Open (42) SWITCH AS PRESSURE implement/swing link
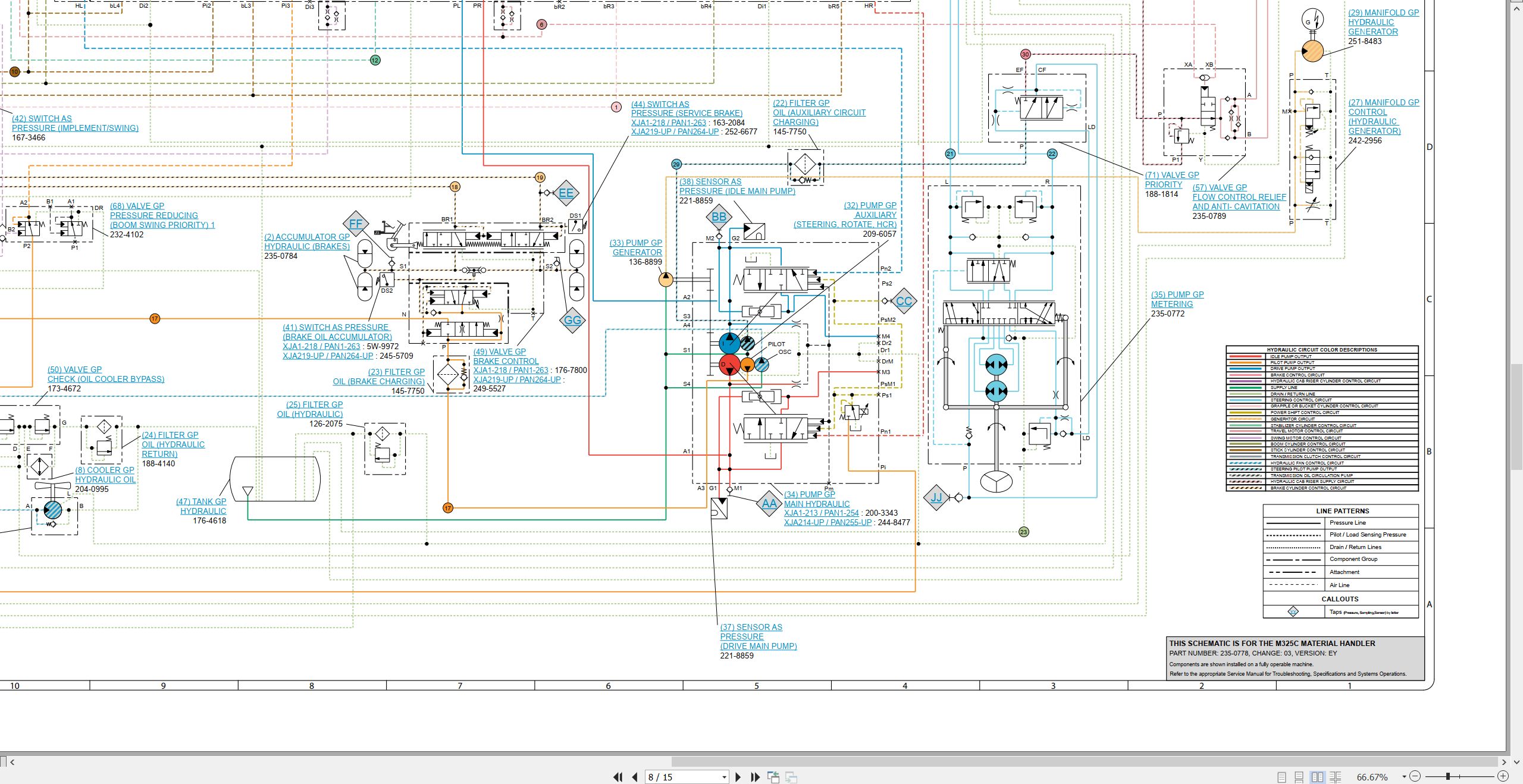Image resolution: width=1523 pixels, height=784 pixels. [75, 123]
